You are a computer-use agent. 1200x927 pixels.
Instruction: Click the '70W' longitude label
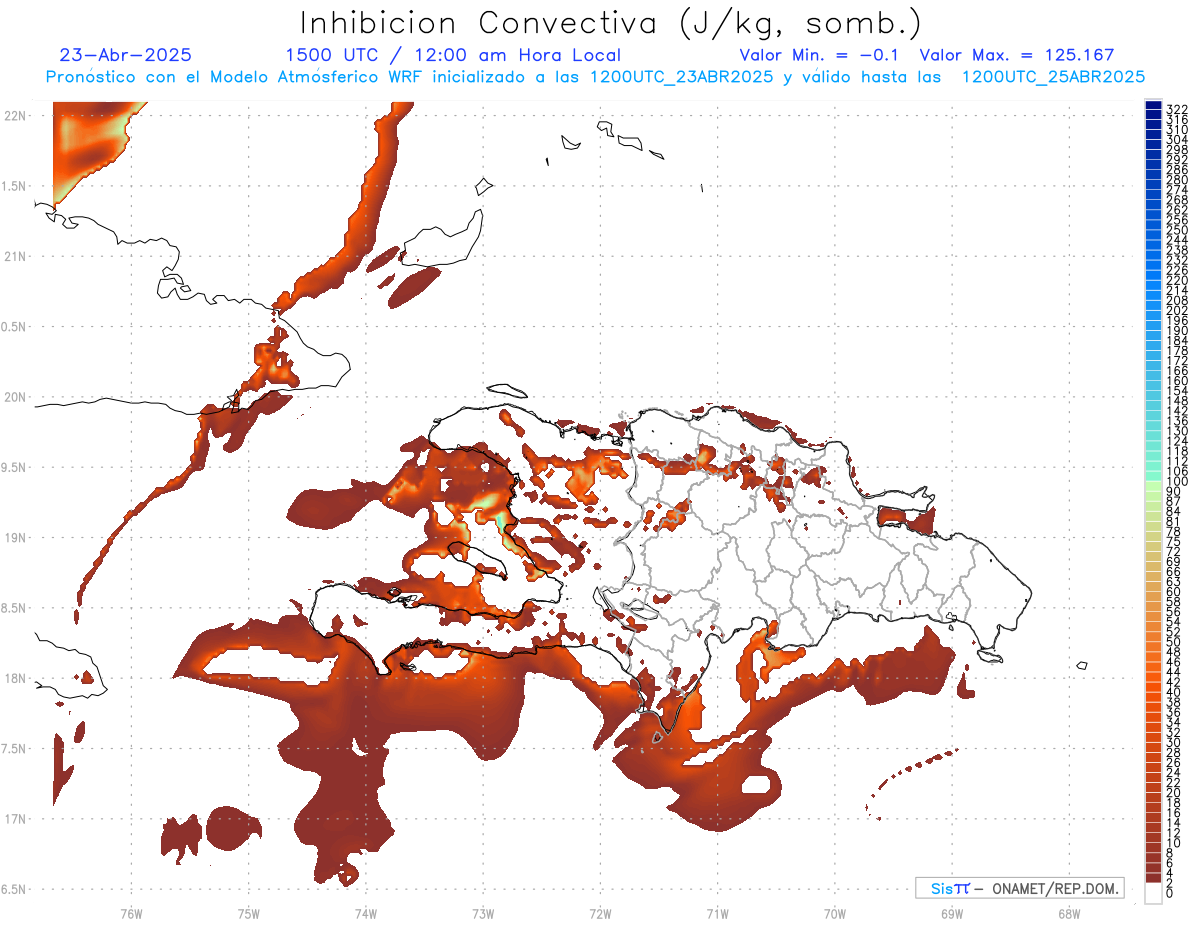[x=835, y=913]
